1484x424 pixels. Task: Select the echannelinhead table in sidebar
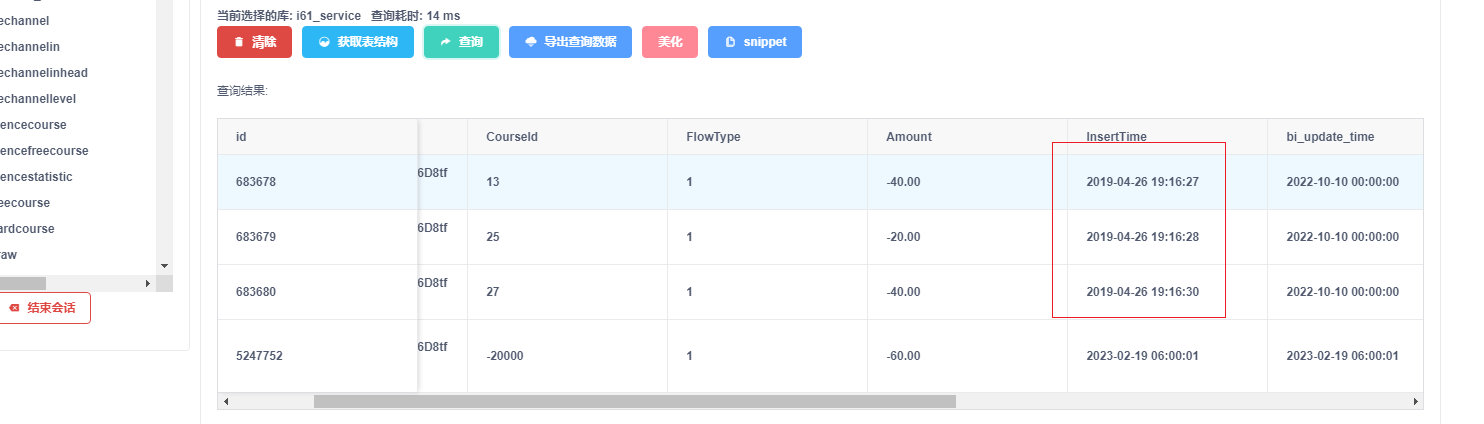coord(43,73)
